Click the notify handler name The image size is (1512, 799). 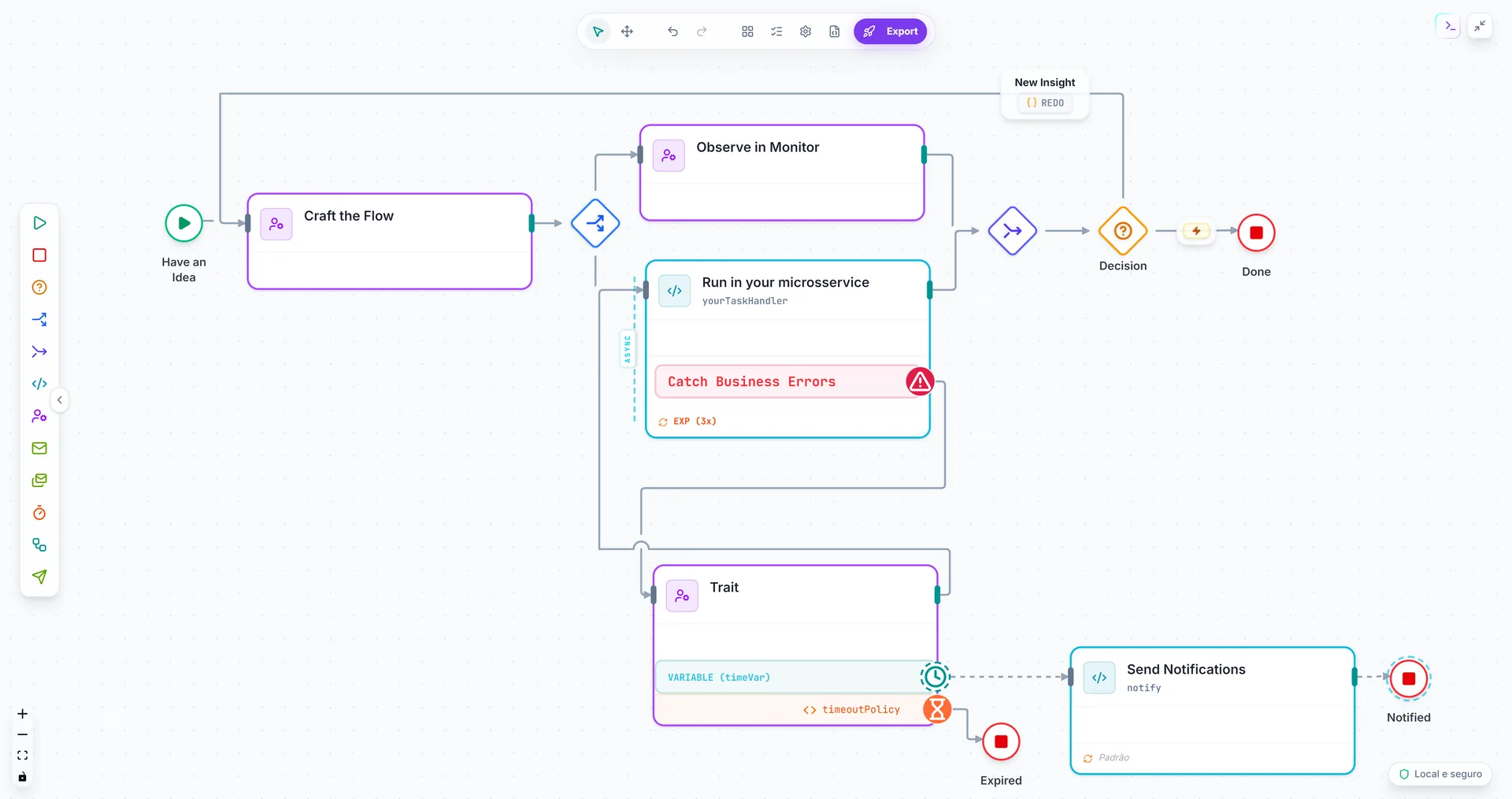click(1143, 688)
